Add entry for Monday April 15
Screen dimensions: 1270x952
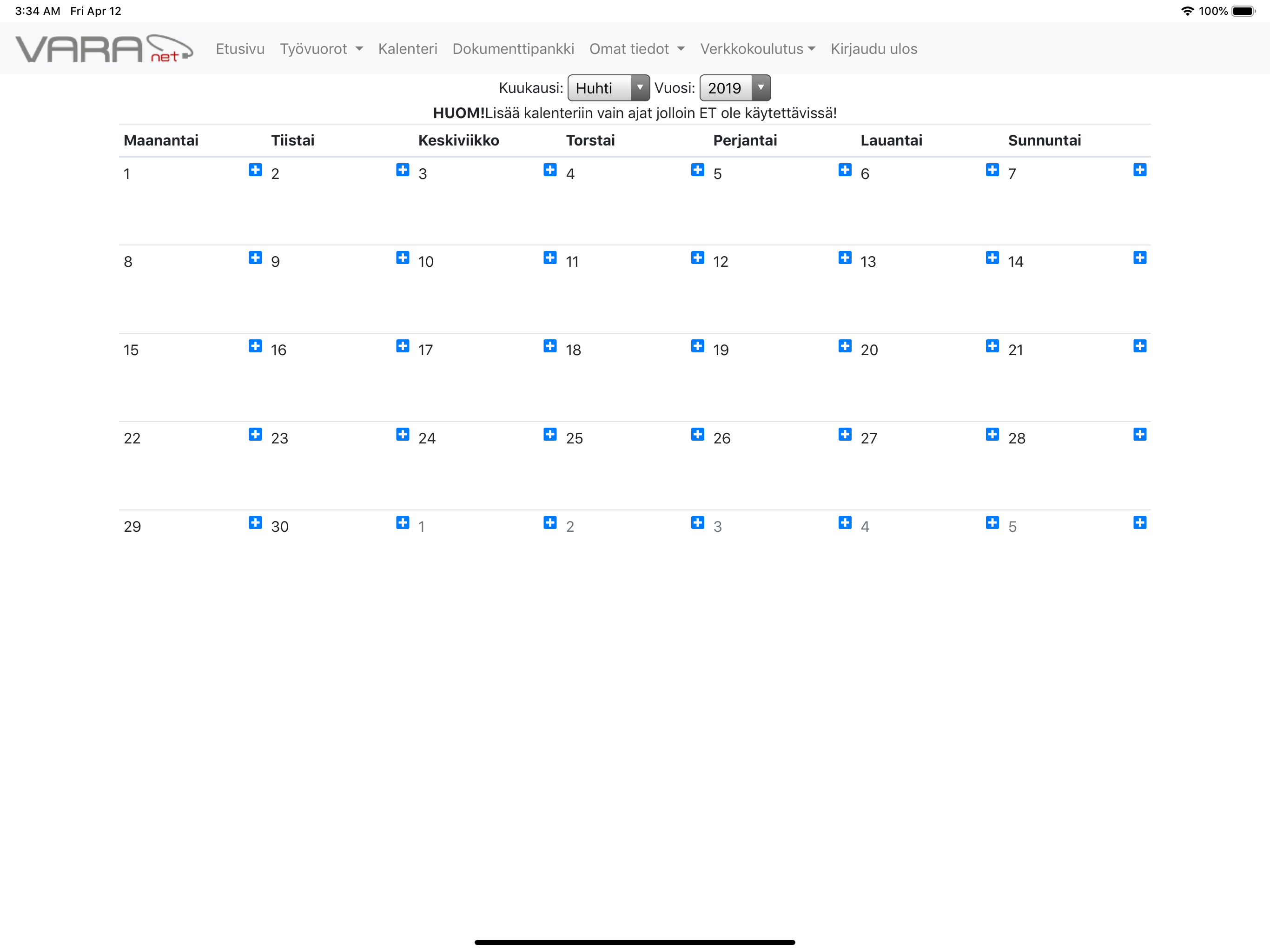[255, 346]
